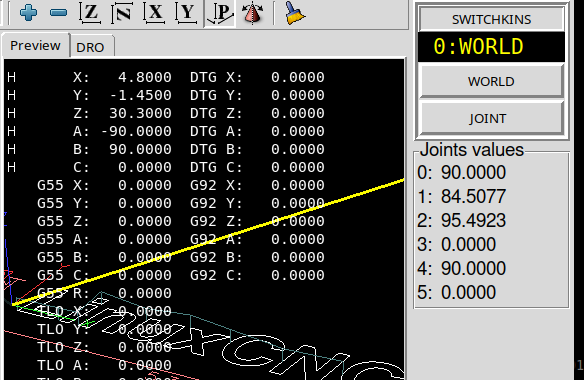Click joint 1 value 84.5077
The image size is (584, 380).
473,196
